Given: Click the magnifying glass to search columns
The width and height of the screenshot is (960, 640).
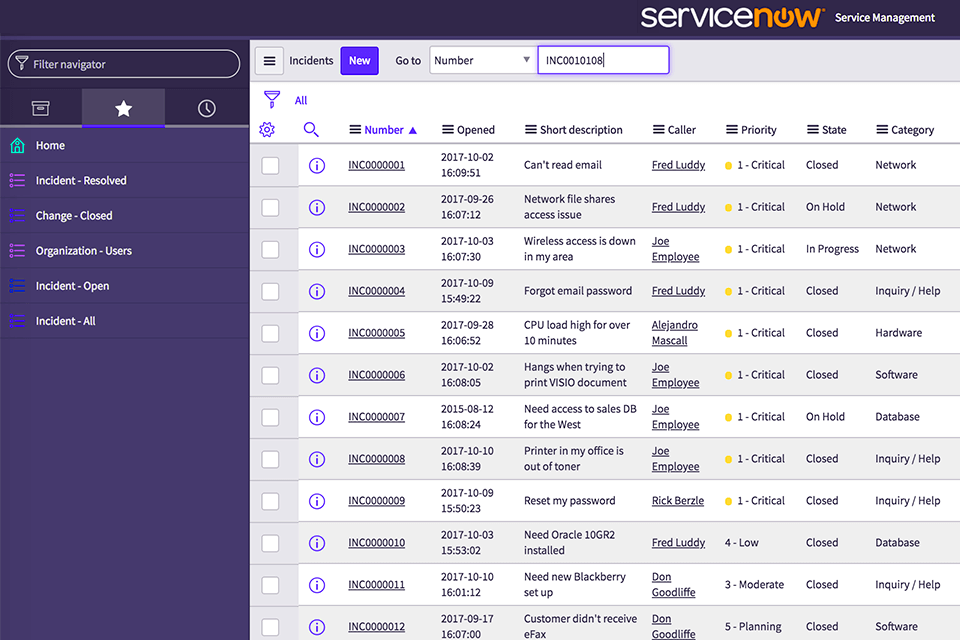Looking at the screenshot, I should click(x=310, y=129).
